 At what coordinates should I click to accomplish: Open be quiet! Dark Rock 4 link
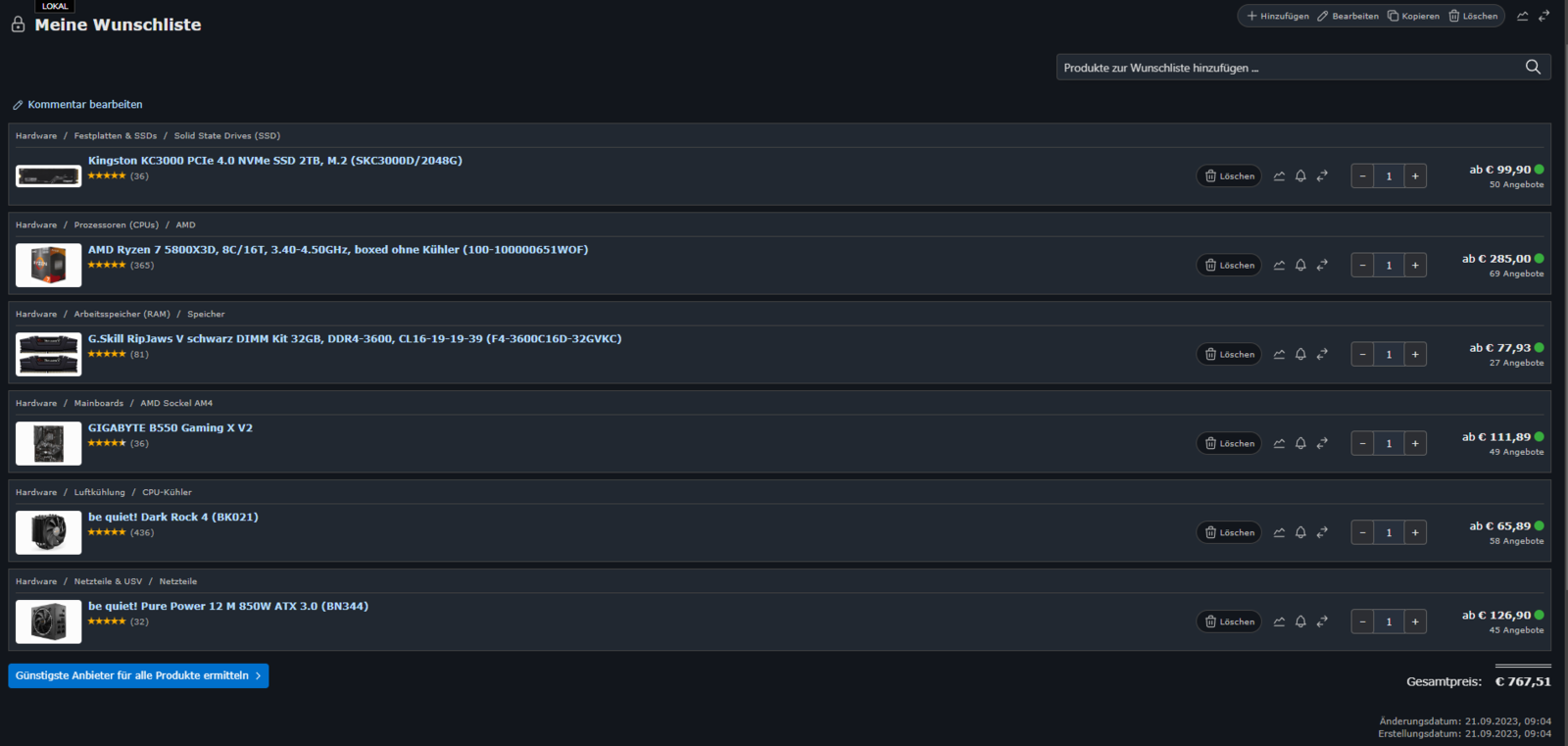pos(173,518)
